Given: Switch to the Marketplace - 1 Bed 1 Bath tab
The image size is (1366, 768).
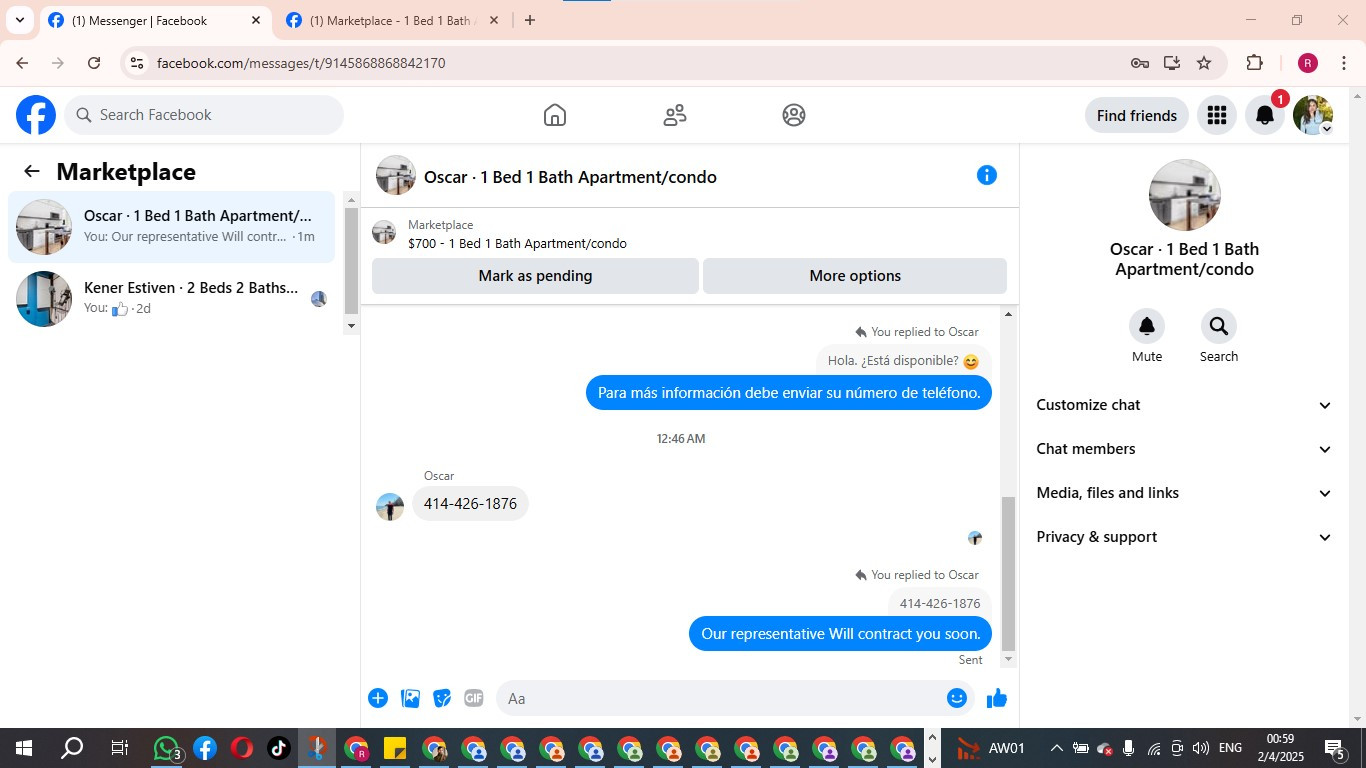Looking at the screenshot, I should (392, 21).
